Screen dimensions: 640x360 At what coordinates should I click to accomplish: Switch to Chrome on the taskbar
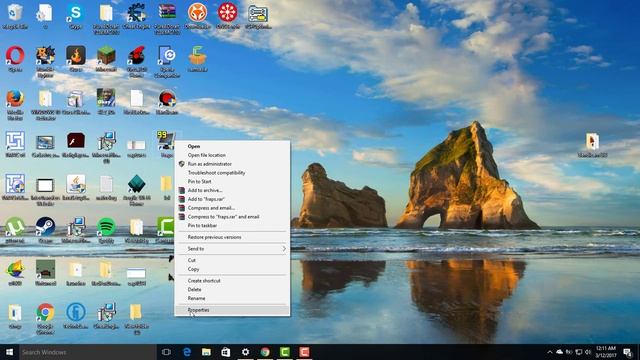pos(265,352)
